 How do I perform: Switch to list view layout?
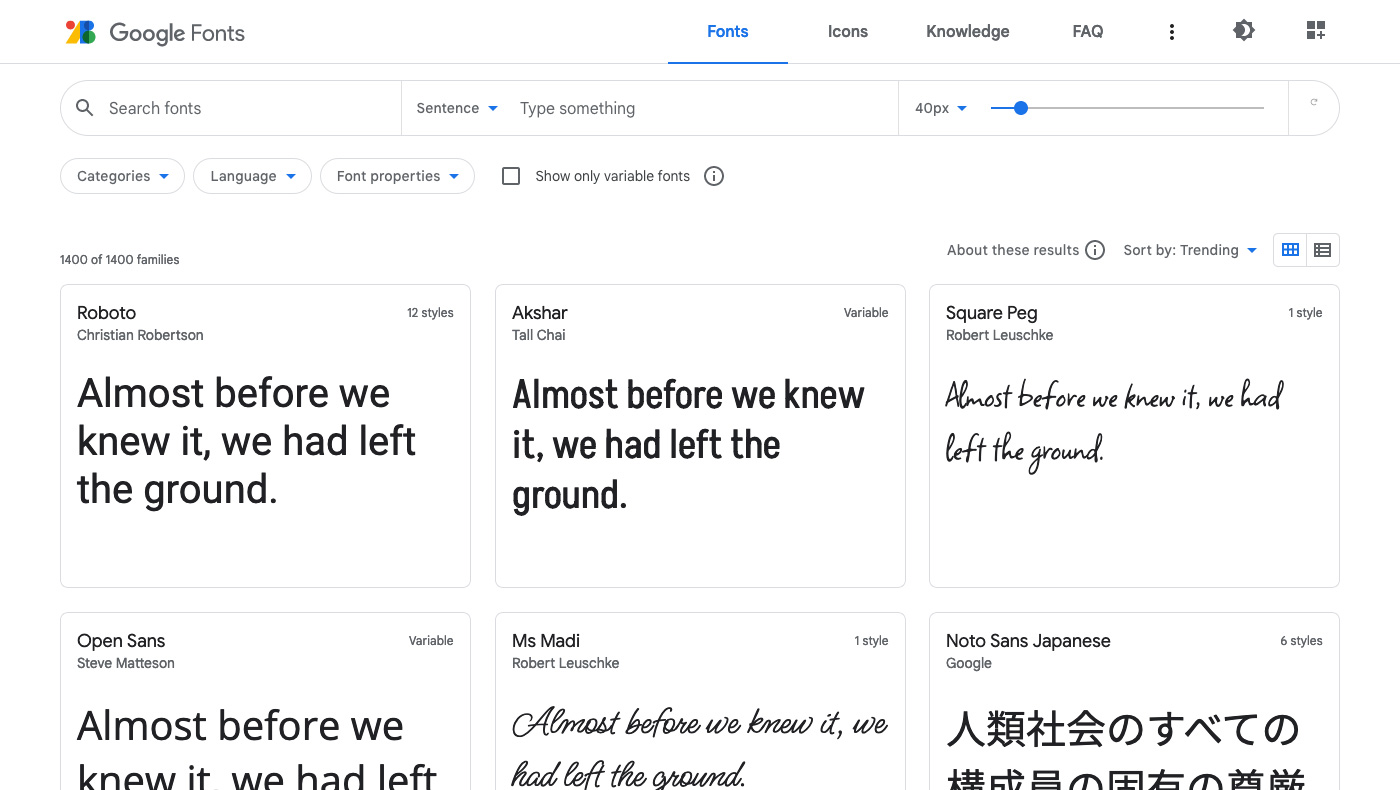coord(1323,250)
